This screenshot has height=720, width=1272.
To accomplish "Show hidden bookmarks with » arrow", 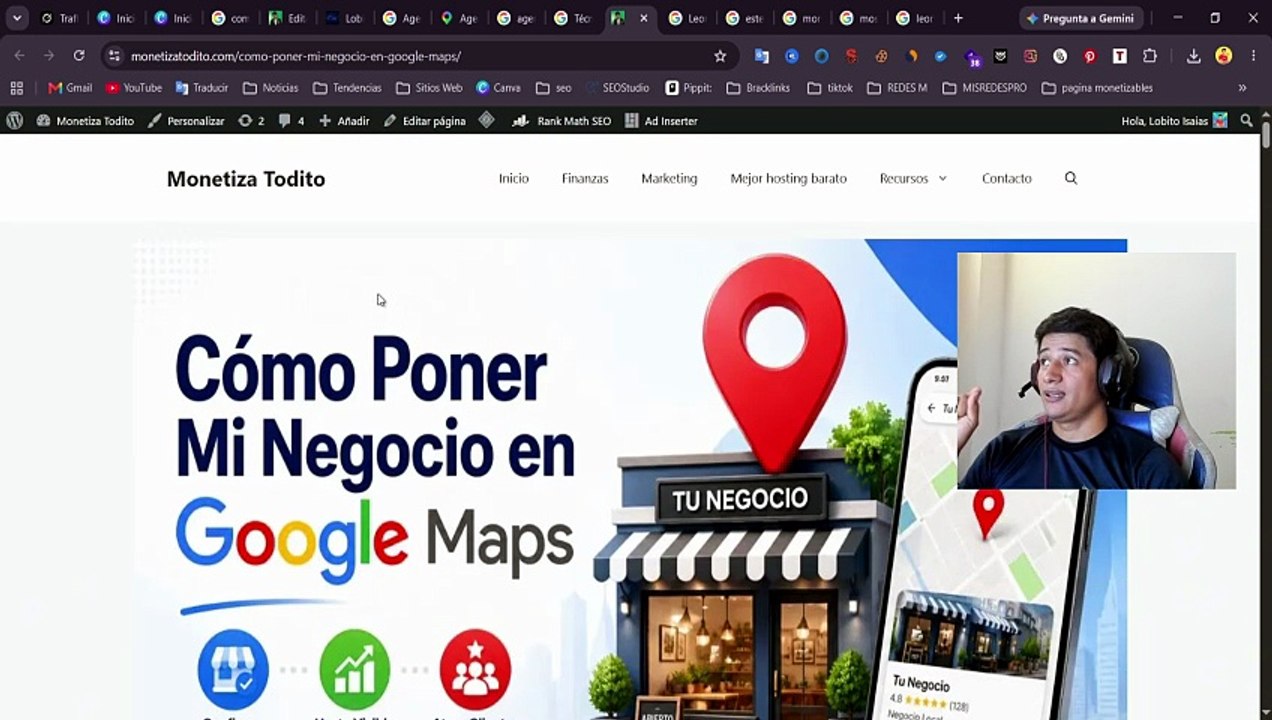I will coord(1242,88).
